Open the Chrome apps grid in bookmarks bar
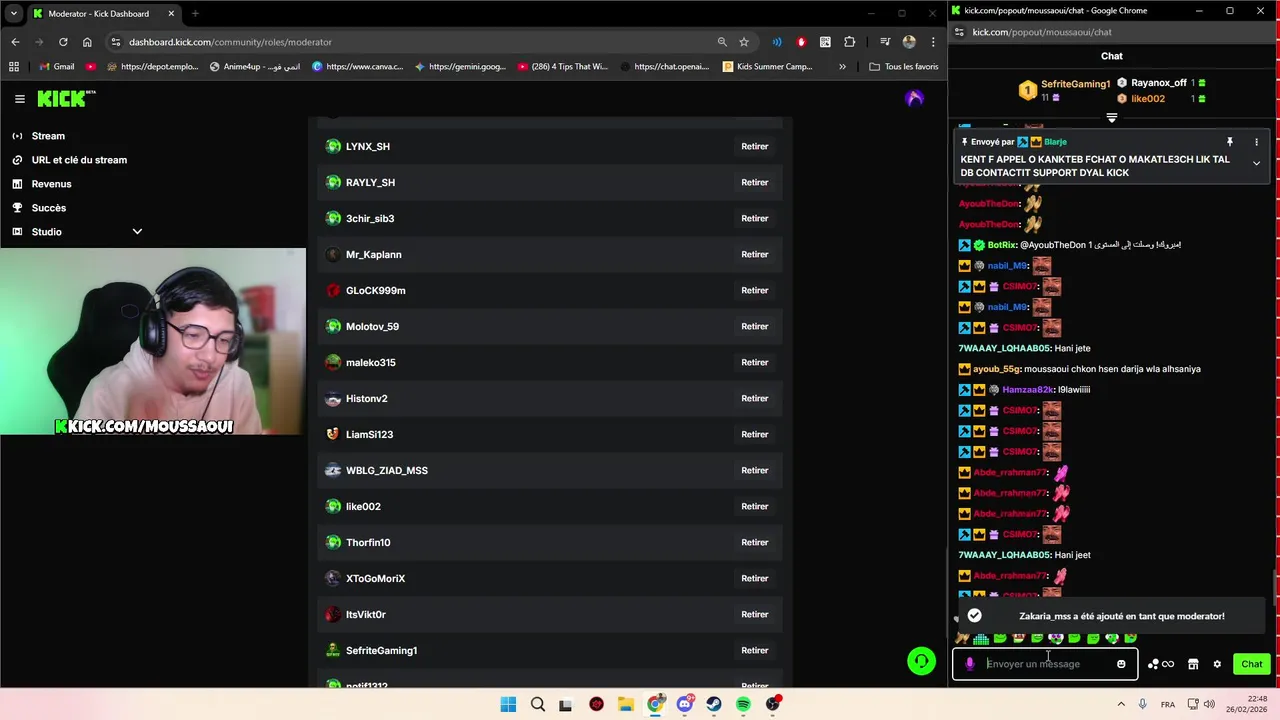1280x720 pixels. (14, 67)
